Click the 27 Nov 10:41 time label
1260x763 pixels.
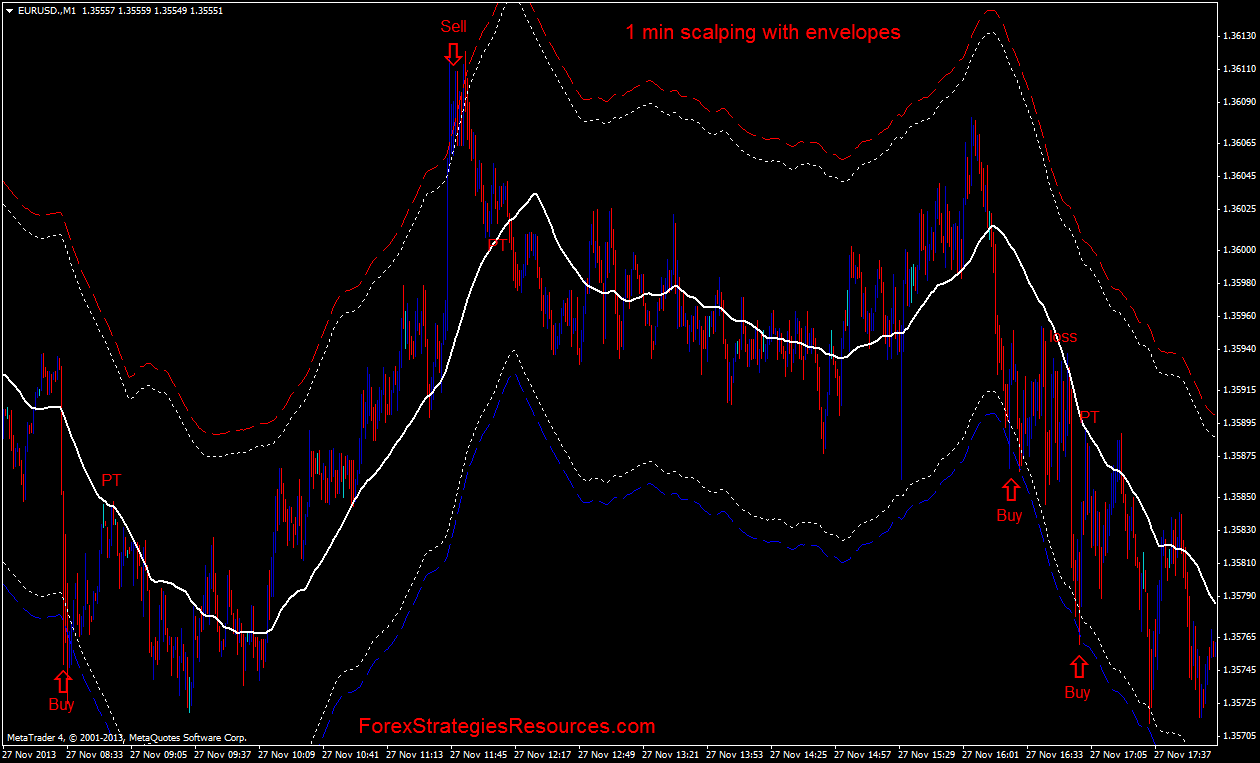click(351, 755)
